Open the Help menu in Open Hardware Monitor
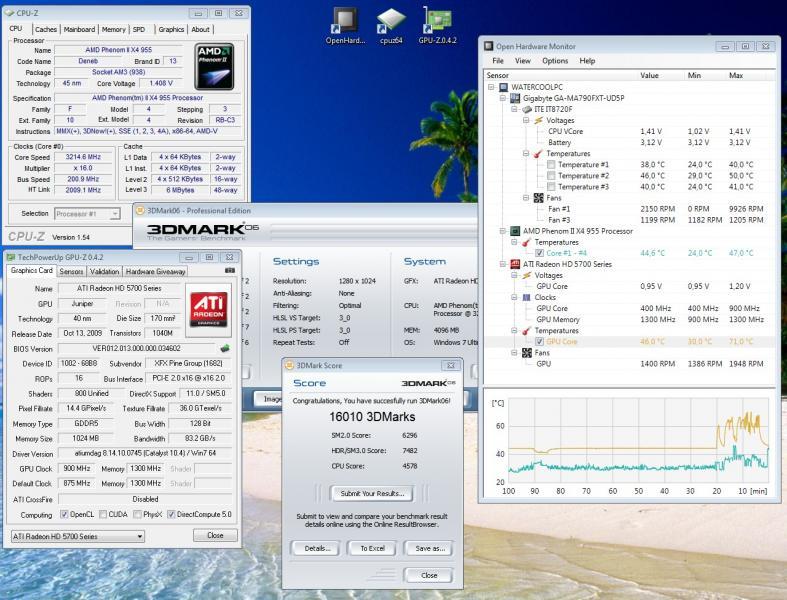 [x=587, y=61]
